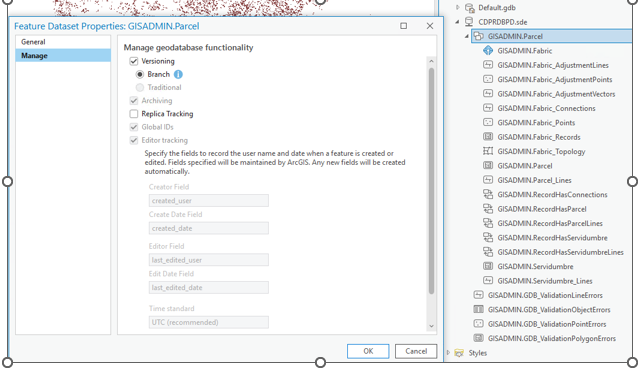
Task: Click the Fabric_Connections line icon
Action: coord(488,108)
